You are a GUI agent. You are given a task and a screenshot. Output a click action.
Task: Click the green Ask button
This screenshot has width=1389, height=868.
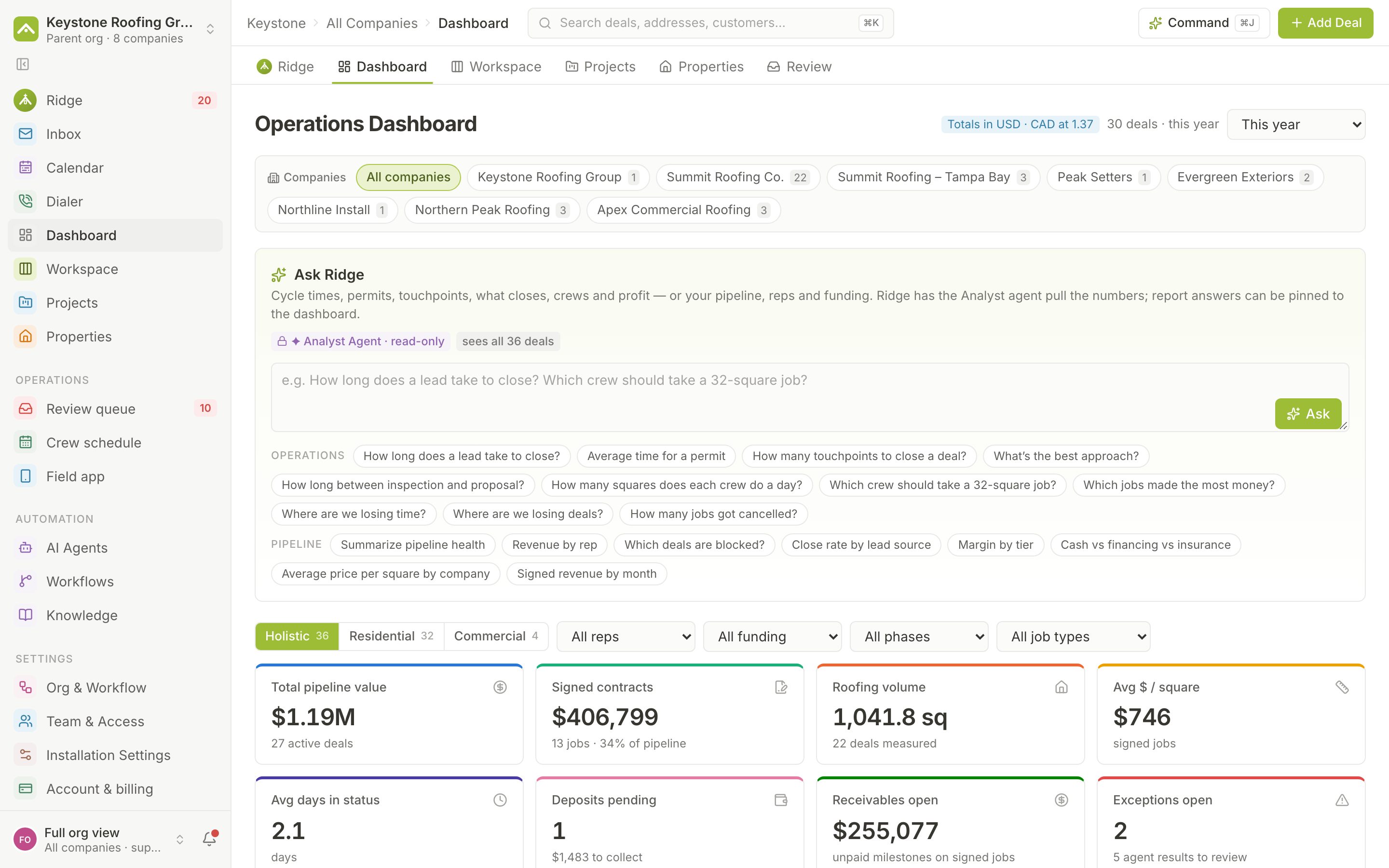point(1308,414)
